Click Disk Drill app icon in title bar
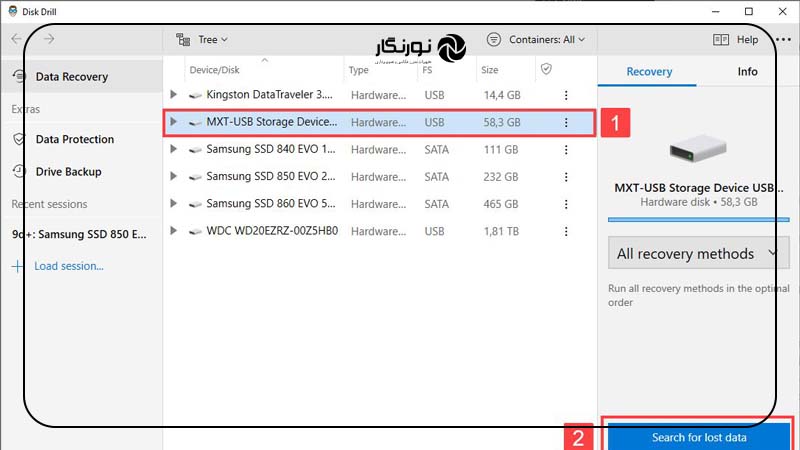Image resolution: width=800 pixels, height=450 pixels. coord(13,11)
